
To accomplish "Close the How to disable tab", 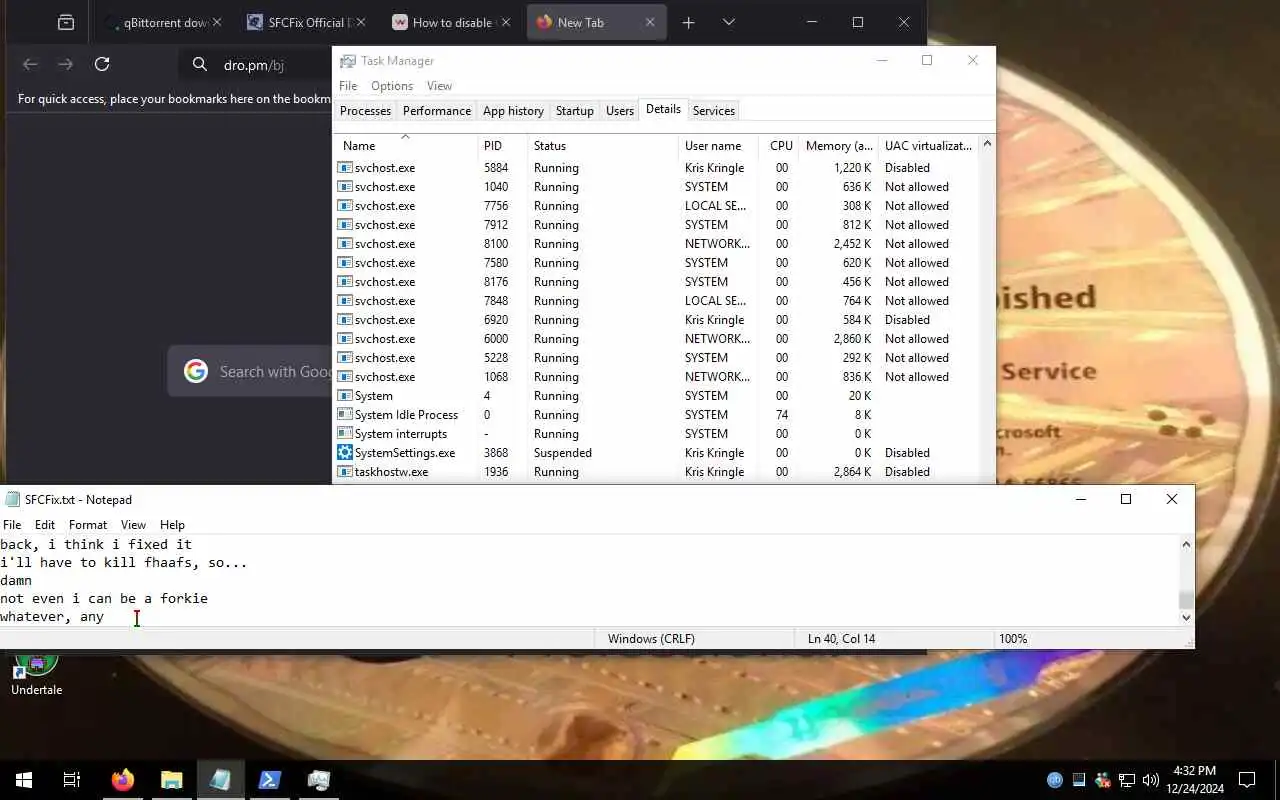I will pyautogui.click(x=505, y=22).
